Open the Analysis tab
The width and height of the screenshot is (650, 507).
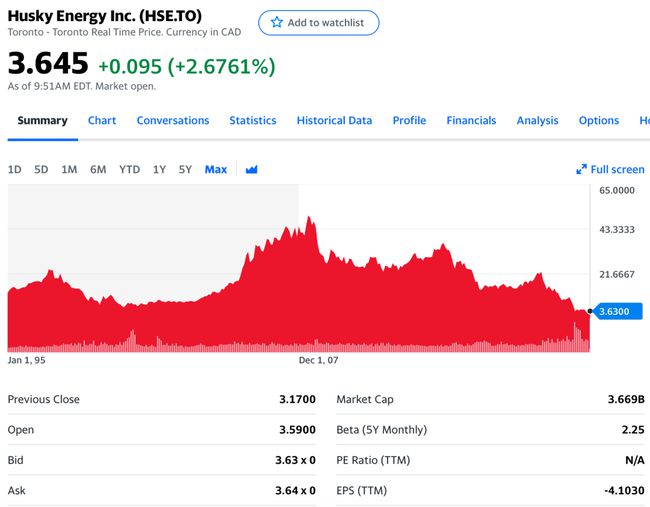pos(537,120)
